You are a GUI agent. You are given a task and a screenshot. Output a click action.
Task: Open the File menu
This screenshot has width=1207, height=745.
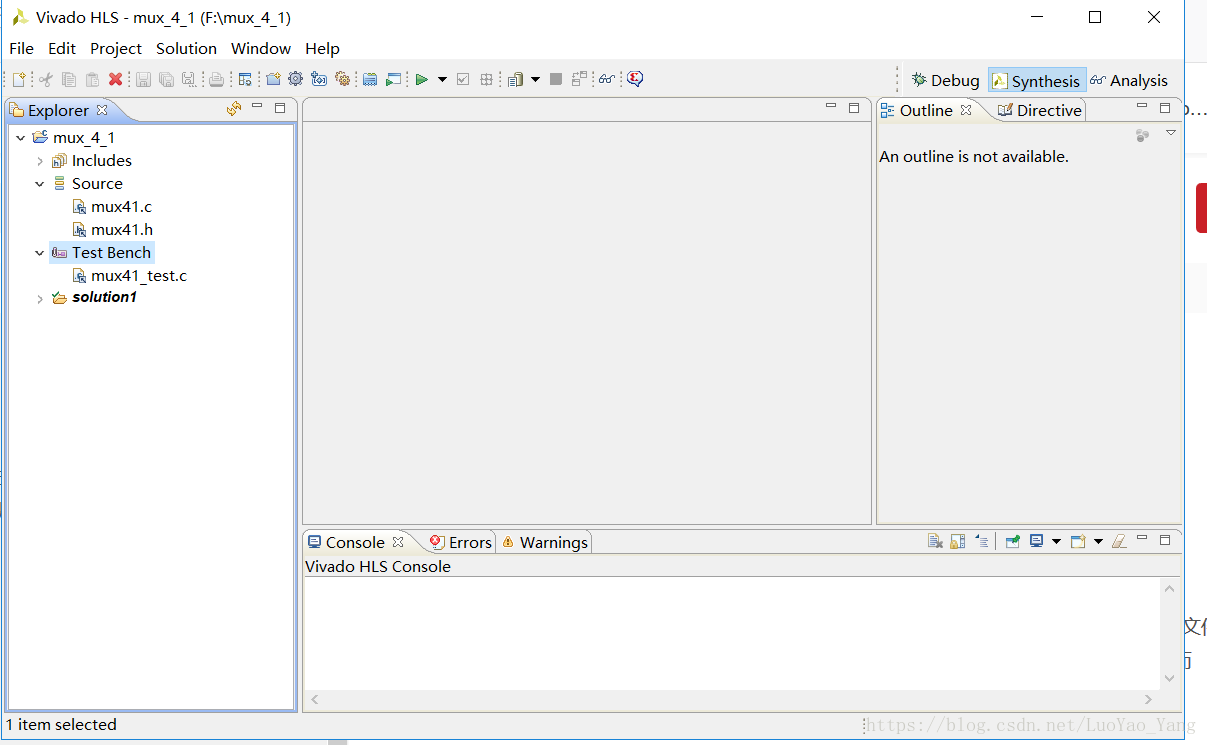point(21,48)
